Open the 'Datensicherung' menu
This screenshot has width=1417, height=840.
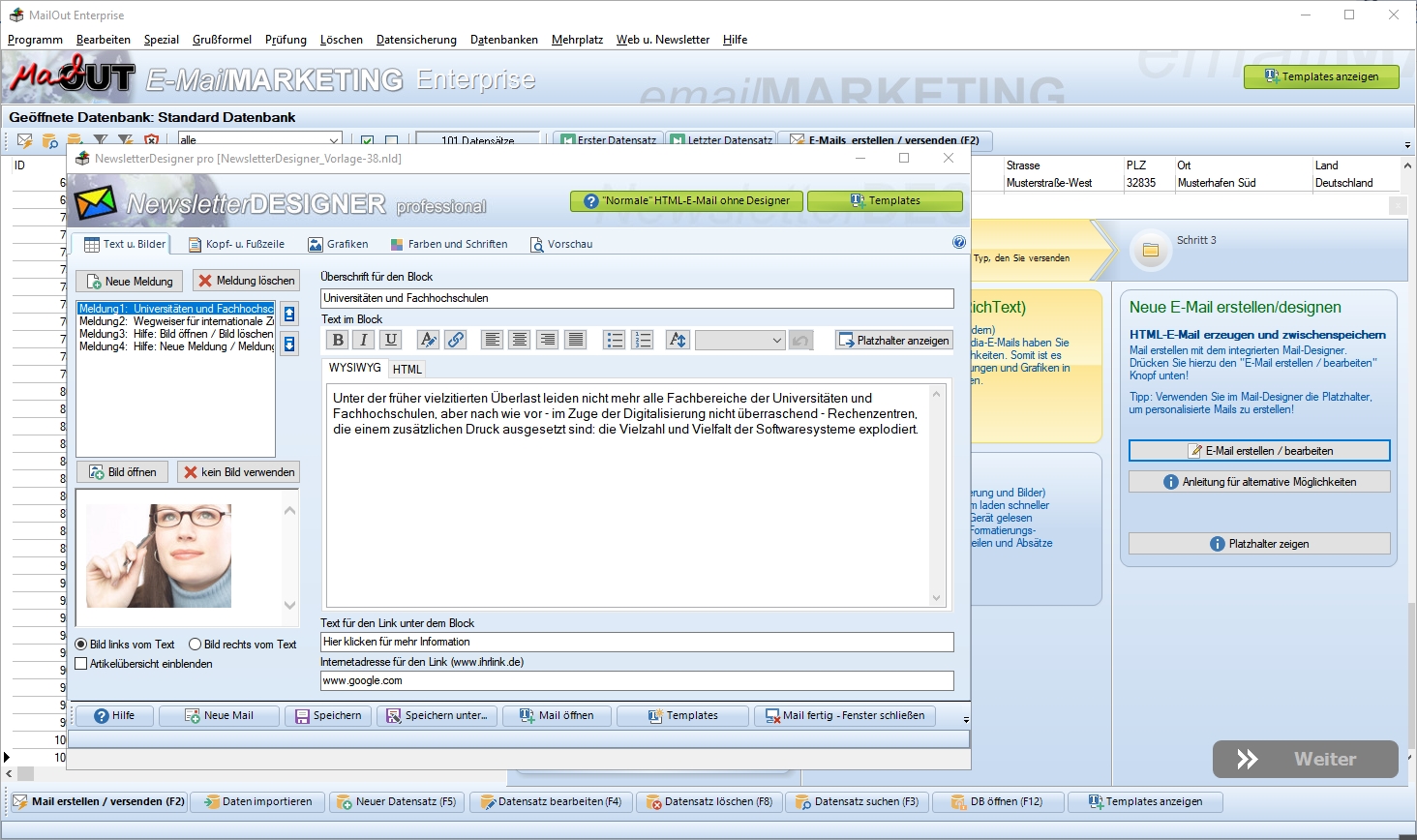click(416, 40)
